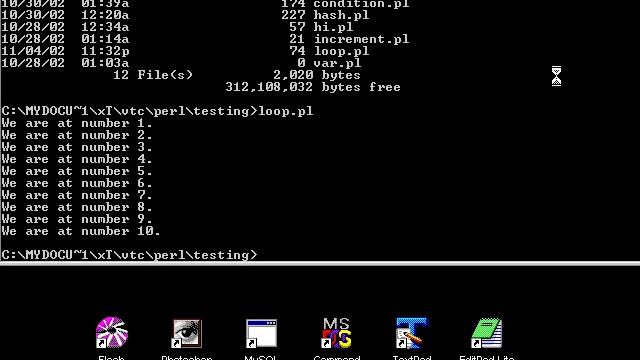Click the line 'We are at number 10.'
Viewport: 640px width, 360px height.
tap(81, 231)
